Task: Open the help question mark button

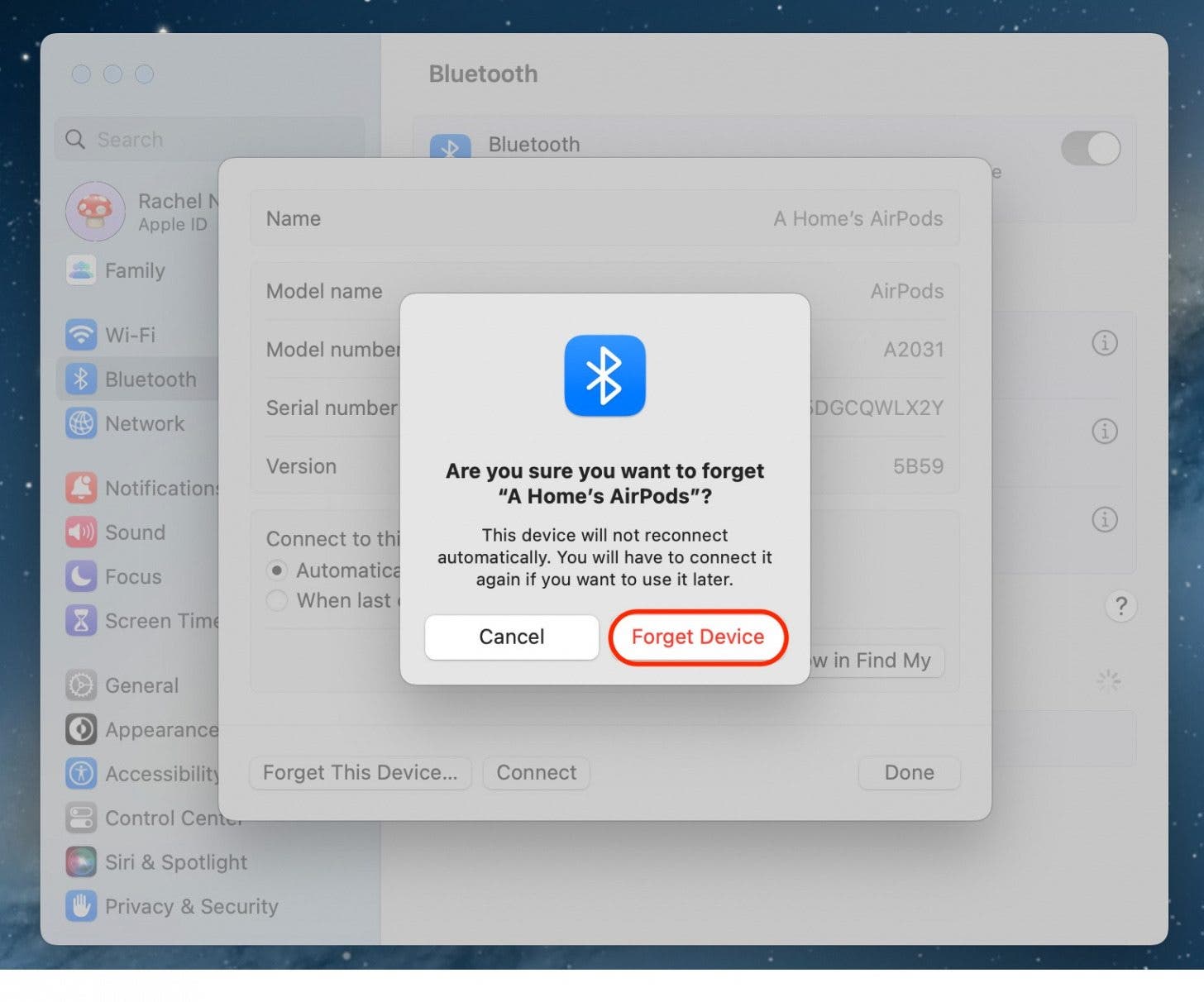Action: tap(1120, 606)
